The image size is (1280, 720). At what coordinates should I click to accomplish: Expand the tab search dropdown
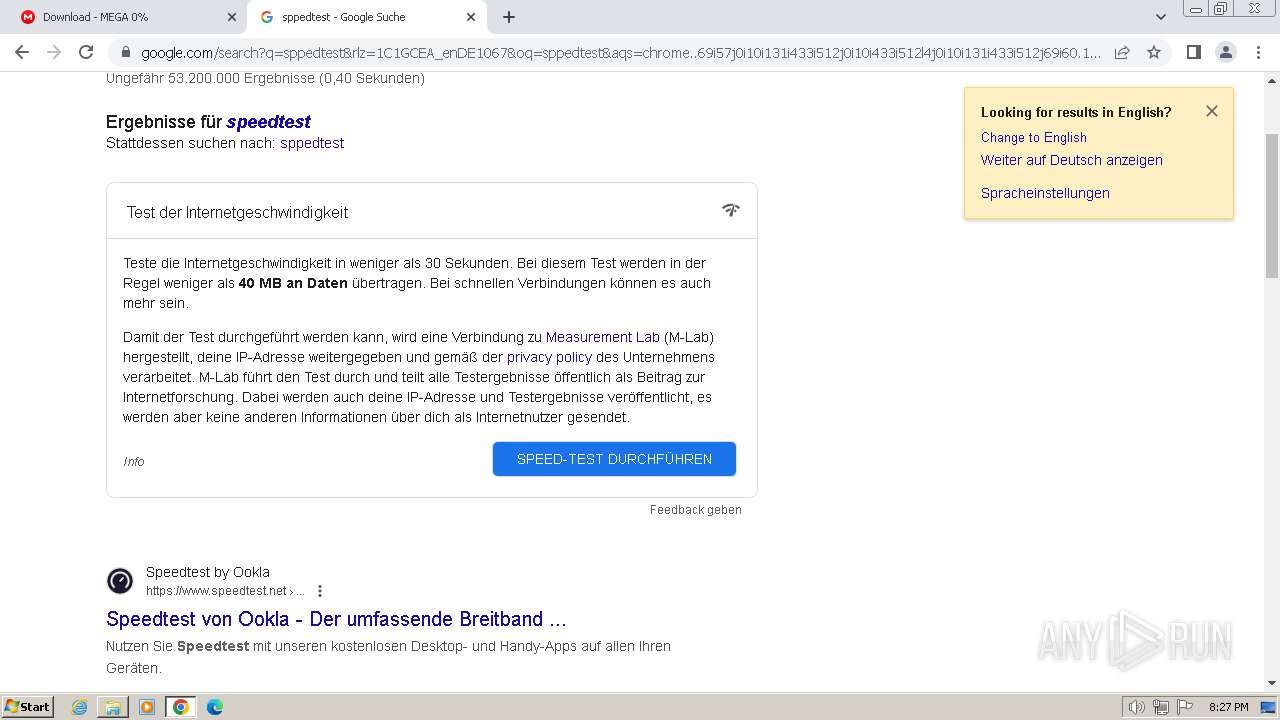[1160, 17]
